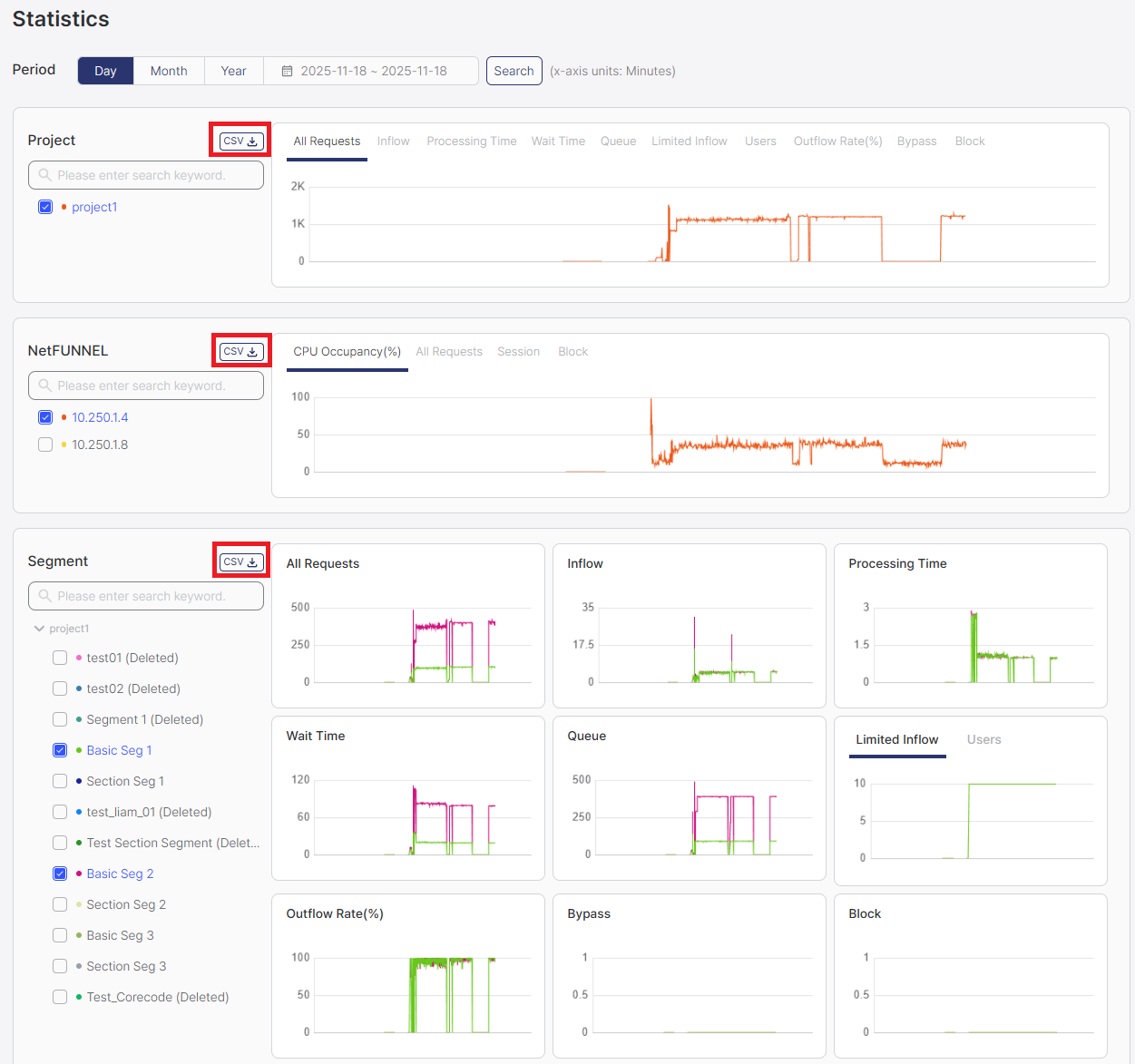Uncheck the project1 checkbox
The image size is (1135, 1064).
45,207
